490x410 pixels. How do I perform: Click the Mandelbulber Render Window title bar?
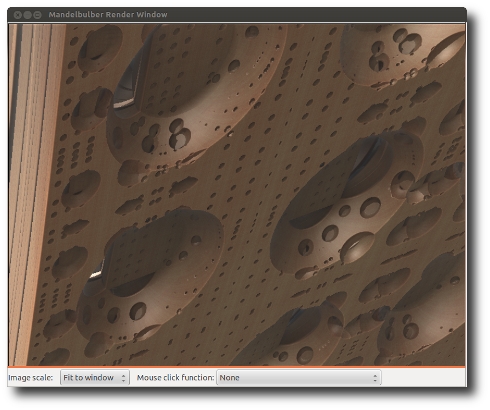pyautogui.click(x=108, y=15)
